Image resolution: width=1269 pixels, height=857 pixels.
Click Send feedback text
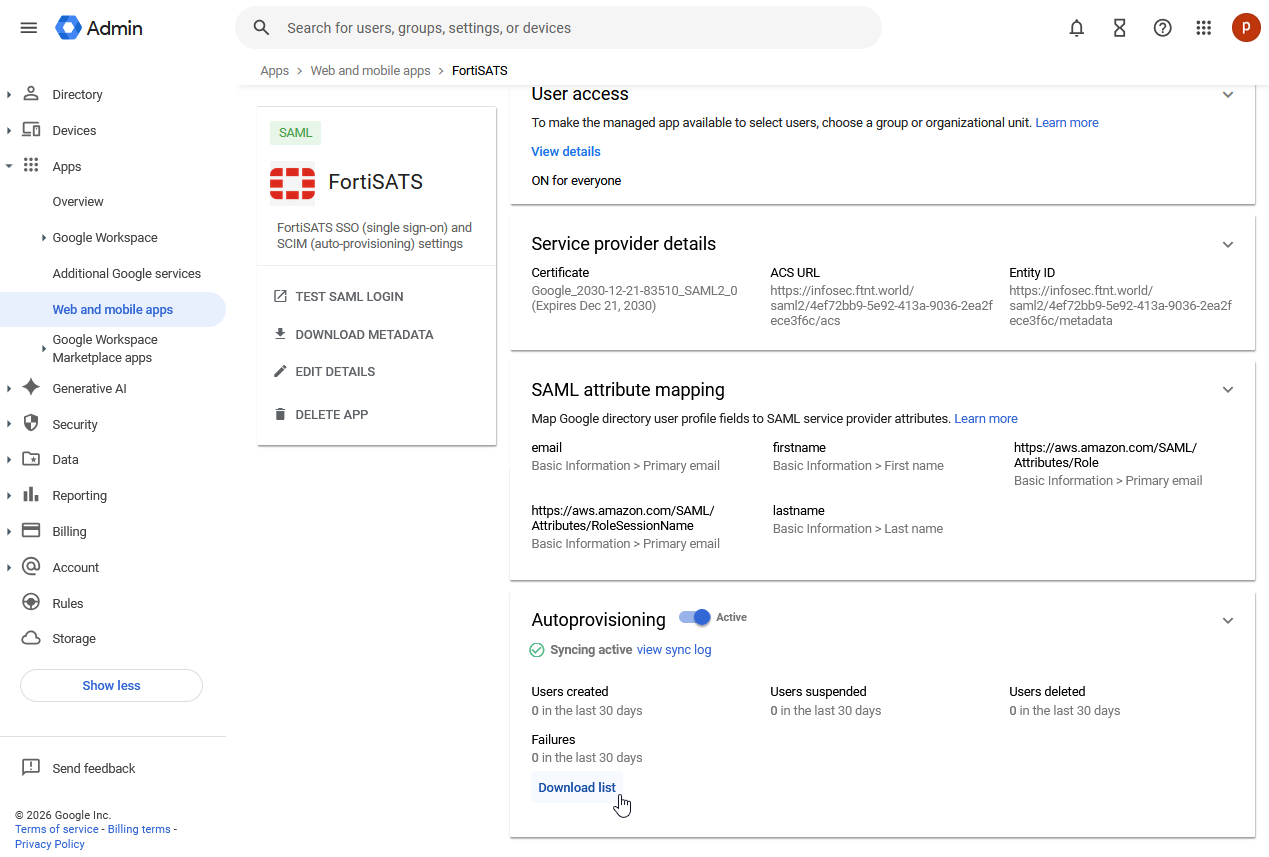pos(94,768)
